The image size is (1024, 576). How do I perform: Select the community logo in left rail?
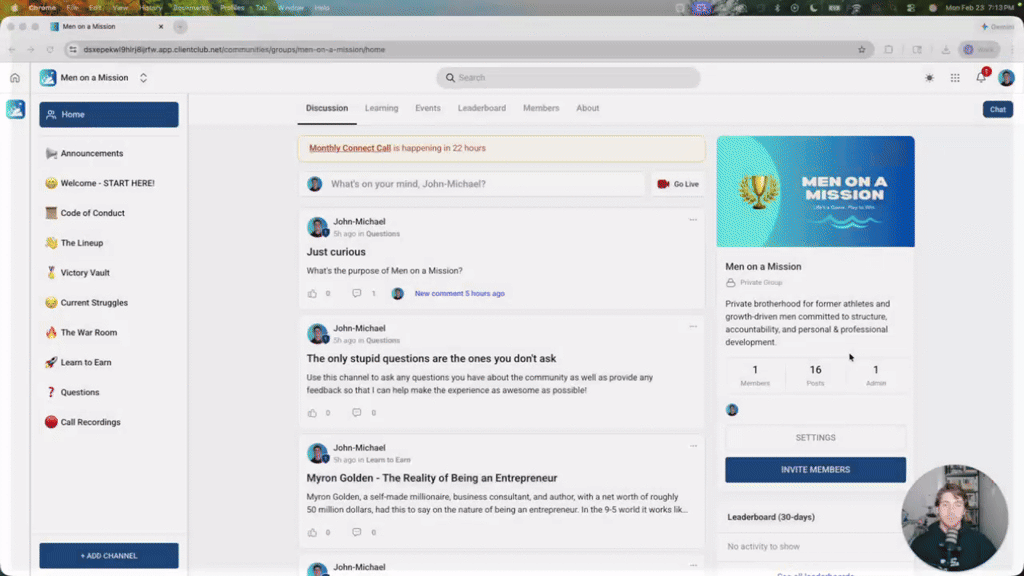16,109
